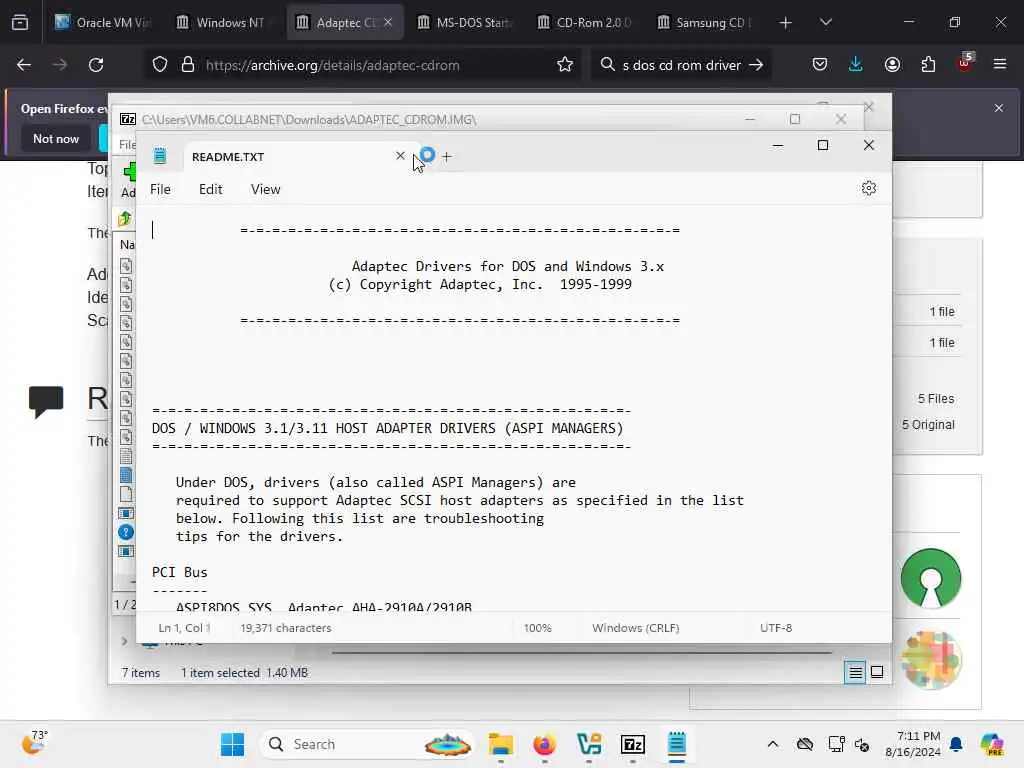Expand the list all tabs chevron
This screenshot has width=1024, height=768.
[825, 23]
